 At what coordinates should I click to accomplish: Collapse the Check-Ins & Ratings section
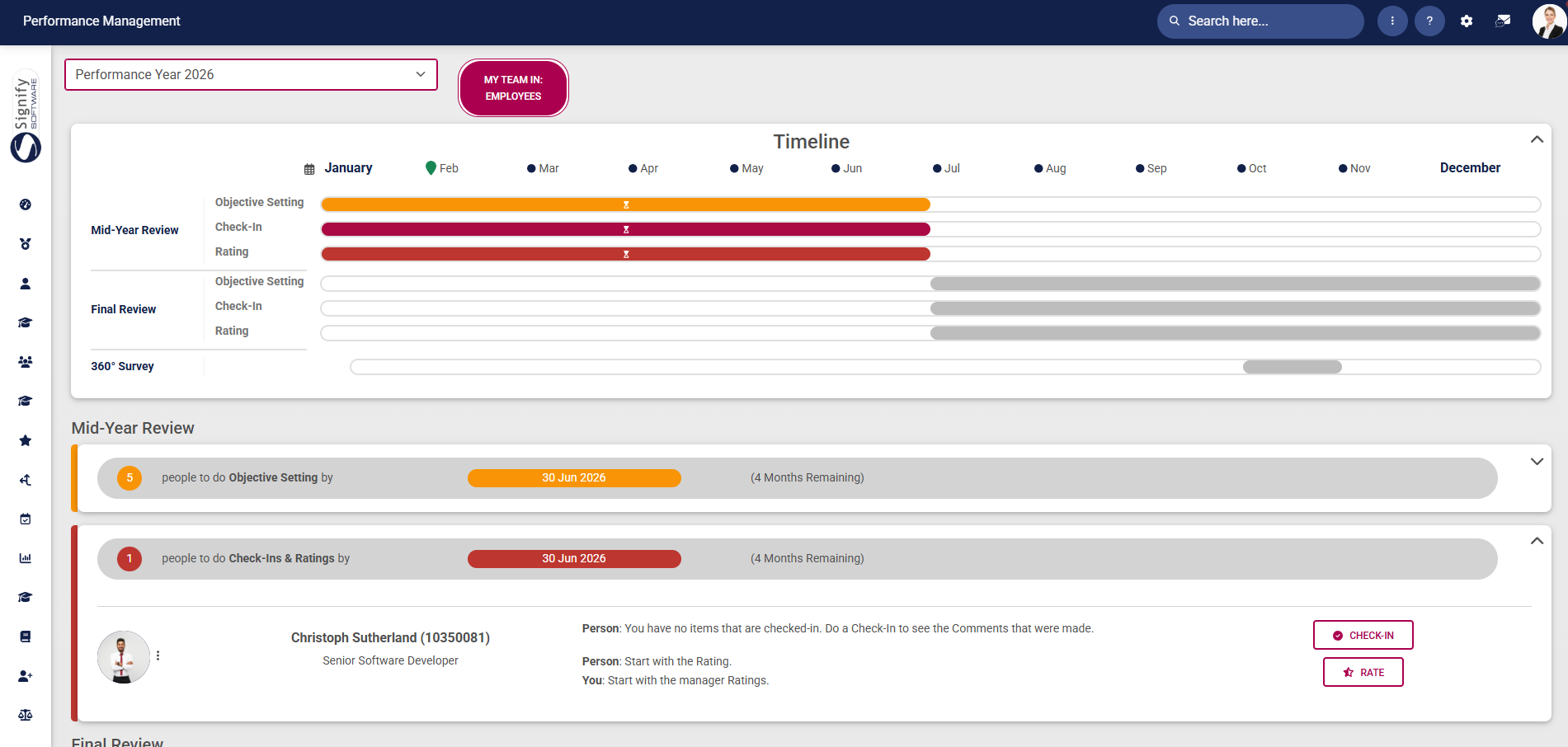1537,540
